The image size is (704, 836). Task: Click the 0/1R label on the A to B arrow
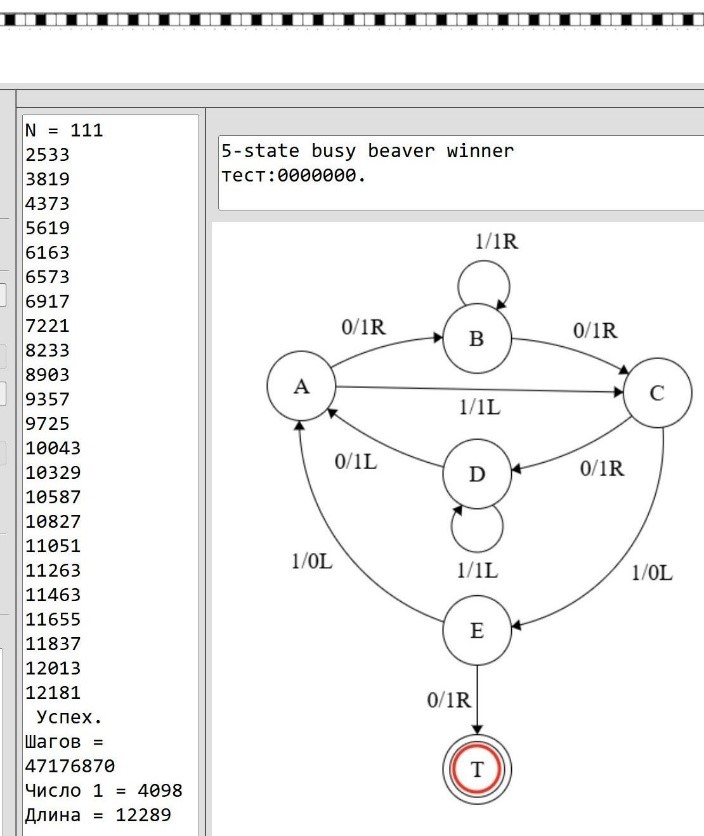click(x=364, y=327)
